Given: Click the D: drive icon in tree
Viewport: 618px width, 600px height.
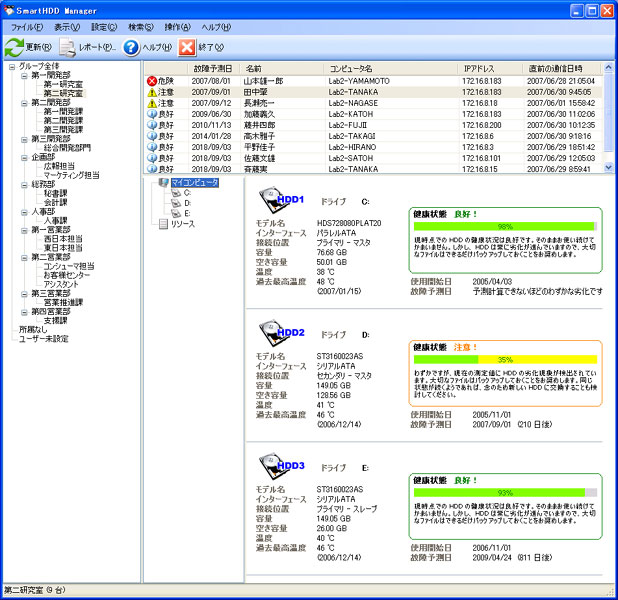Looking at the screenshot, I should click(x=176, y=203).
